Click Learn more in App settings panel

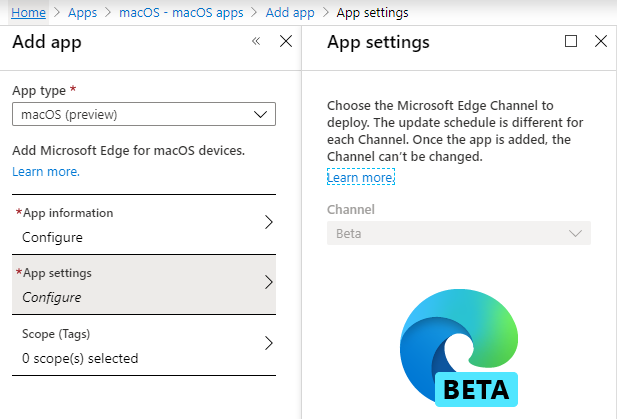click(x=361, y=177)
